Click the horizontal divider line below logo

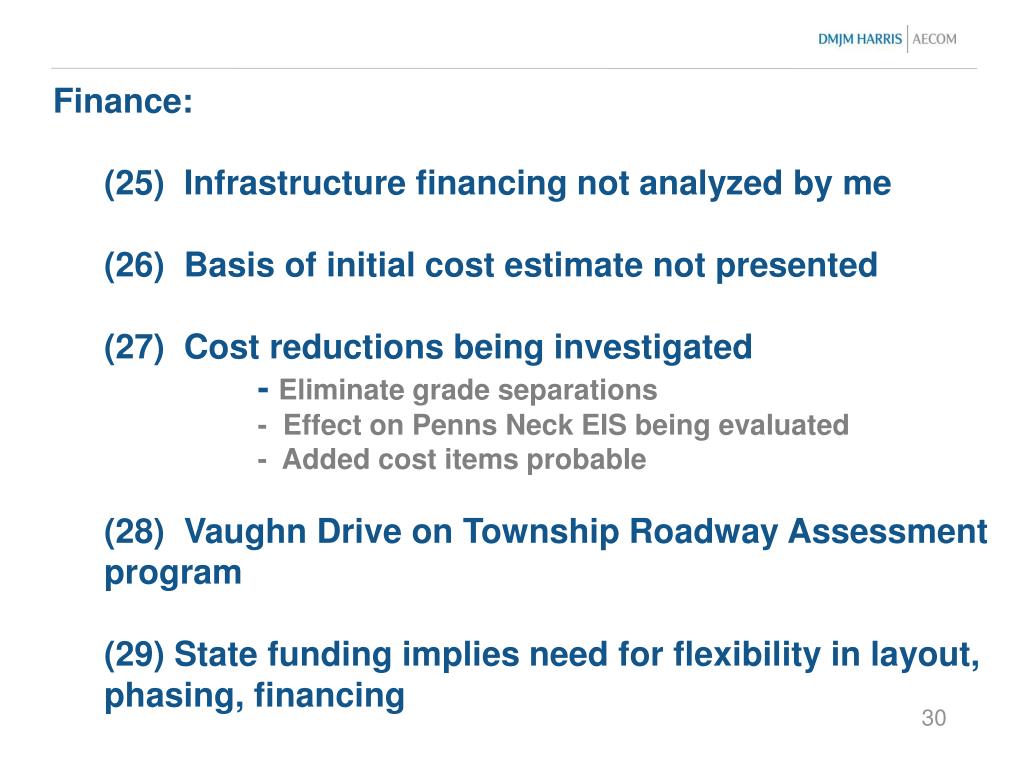pyautogui.click(x=515, y=68)
